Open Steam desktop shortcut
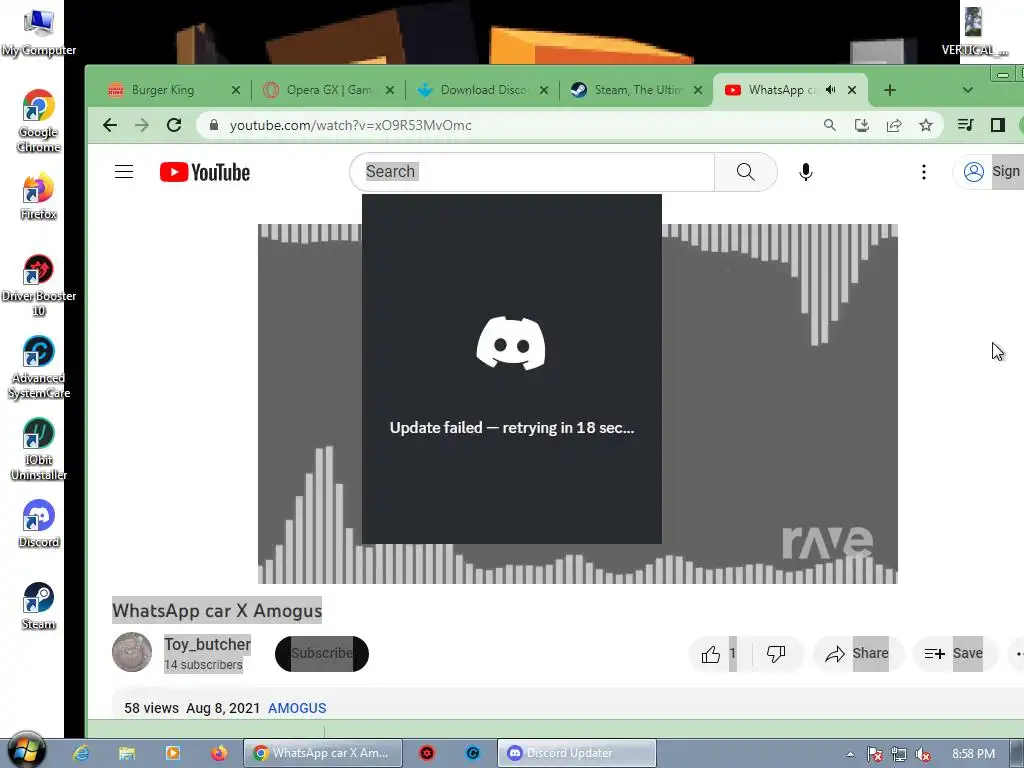 pos(39,606)
